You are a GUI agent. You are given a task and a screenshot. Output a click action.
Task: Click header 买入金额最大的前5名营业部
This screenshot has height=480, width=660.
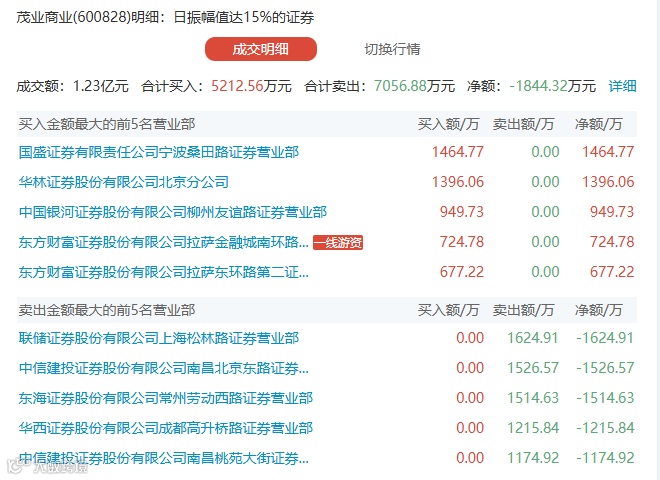(107, 124)
